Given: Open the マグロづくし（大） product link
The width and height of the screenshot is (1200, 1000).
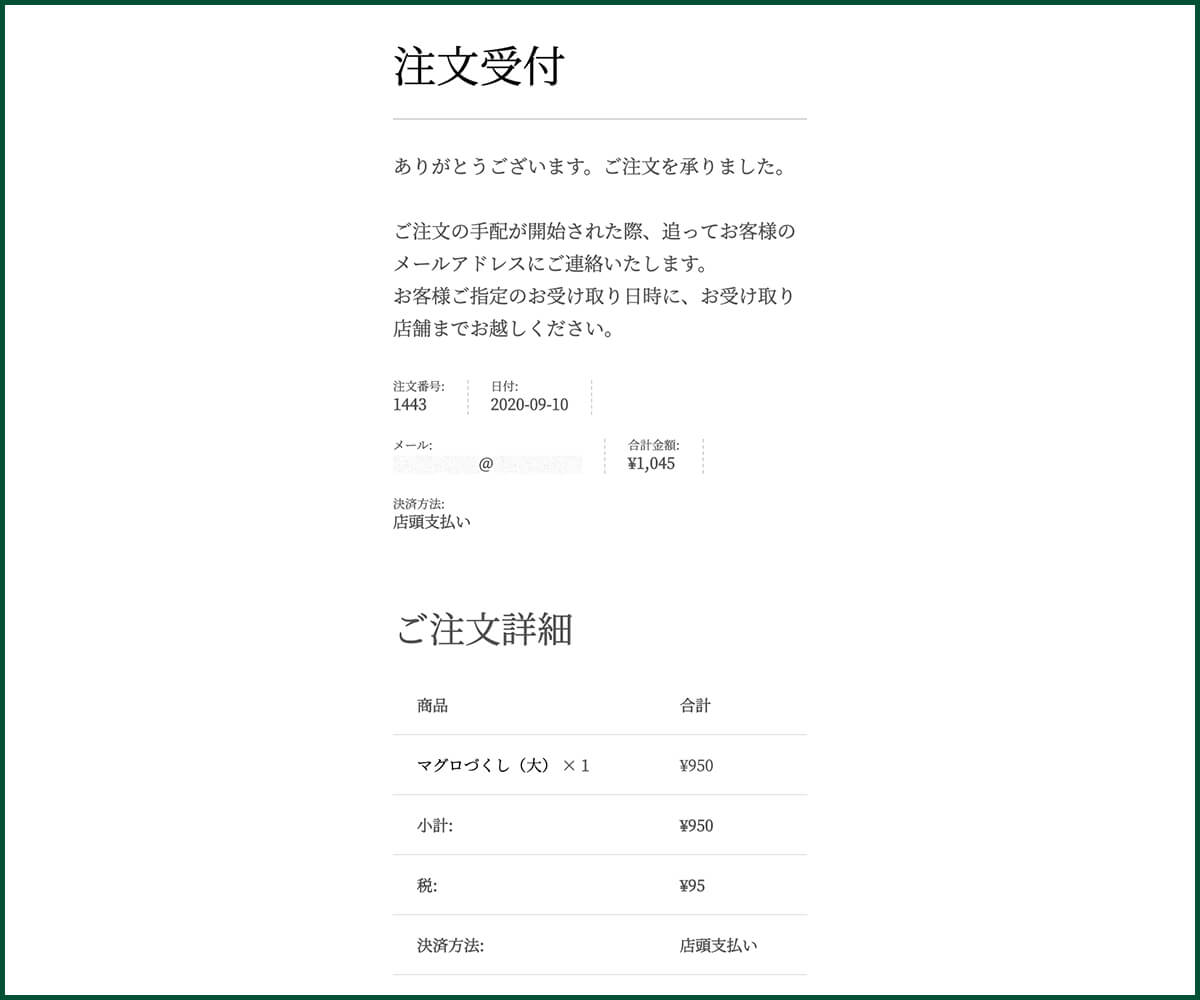Looking at the screenshot, I should pyautogui.click(x=484, y=766).
